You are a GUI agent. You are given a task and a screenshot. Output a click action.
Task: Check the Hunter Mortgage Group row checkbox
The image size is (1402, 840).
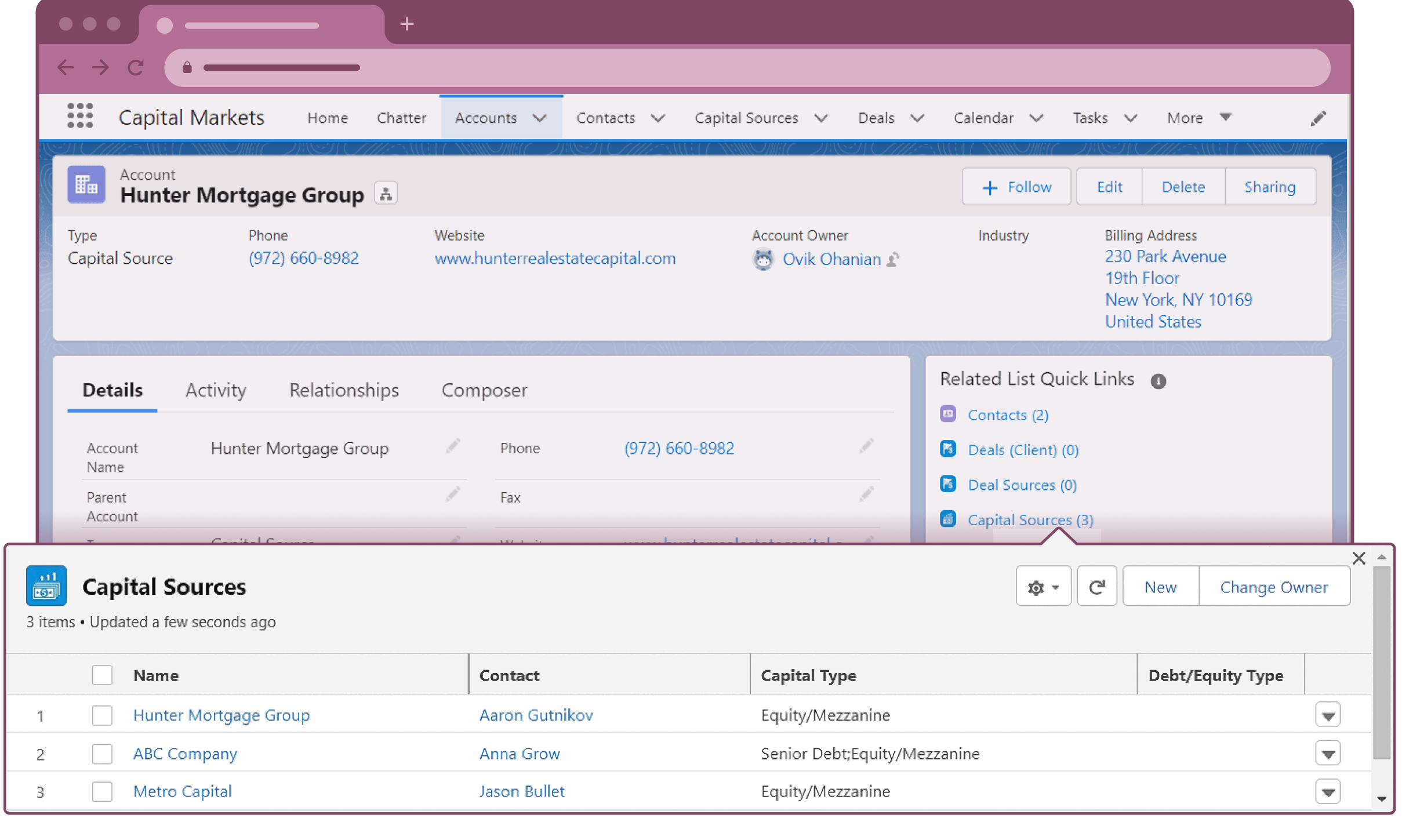pyautogui.click(x=102, y=715)
